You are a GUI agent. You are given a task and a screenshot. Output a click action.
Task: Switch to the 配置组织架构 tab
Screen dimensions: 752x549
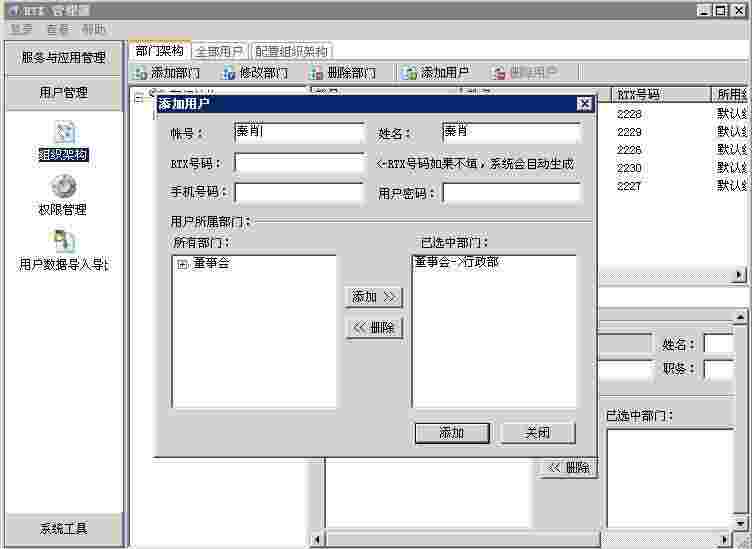coord(291,51)
